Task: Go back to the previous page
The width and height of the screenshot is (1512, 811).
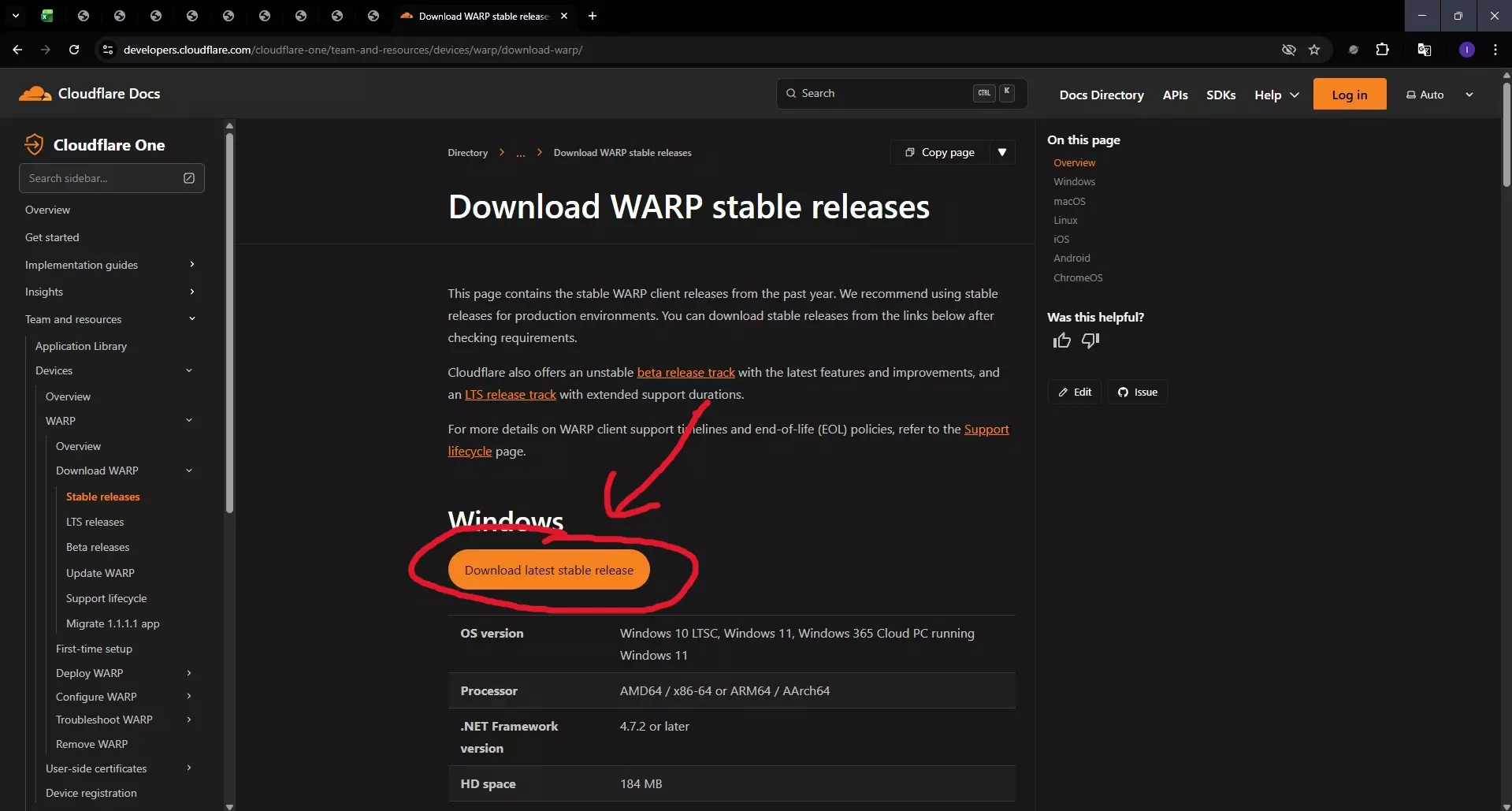Action: [17, 50]
